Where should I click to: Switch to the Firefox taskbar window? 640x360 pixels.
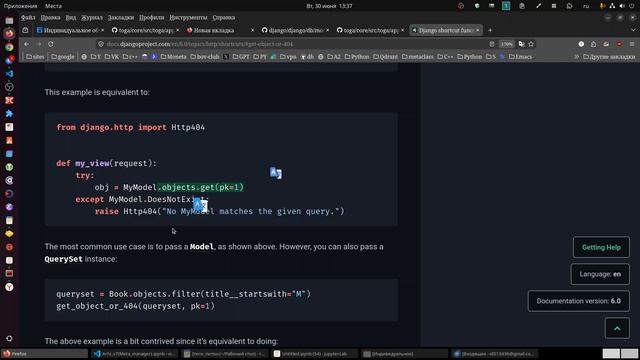pos(44,354)
